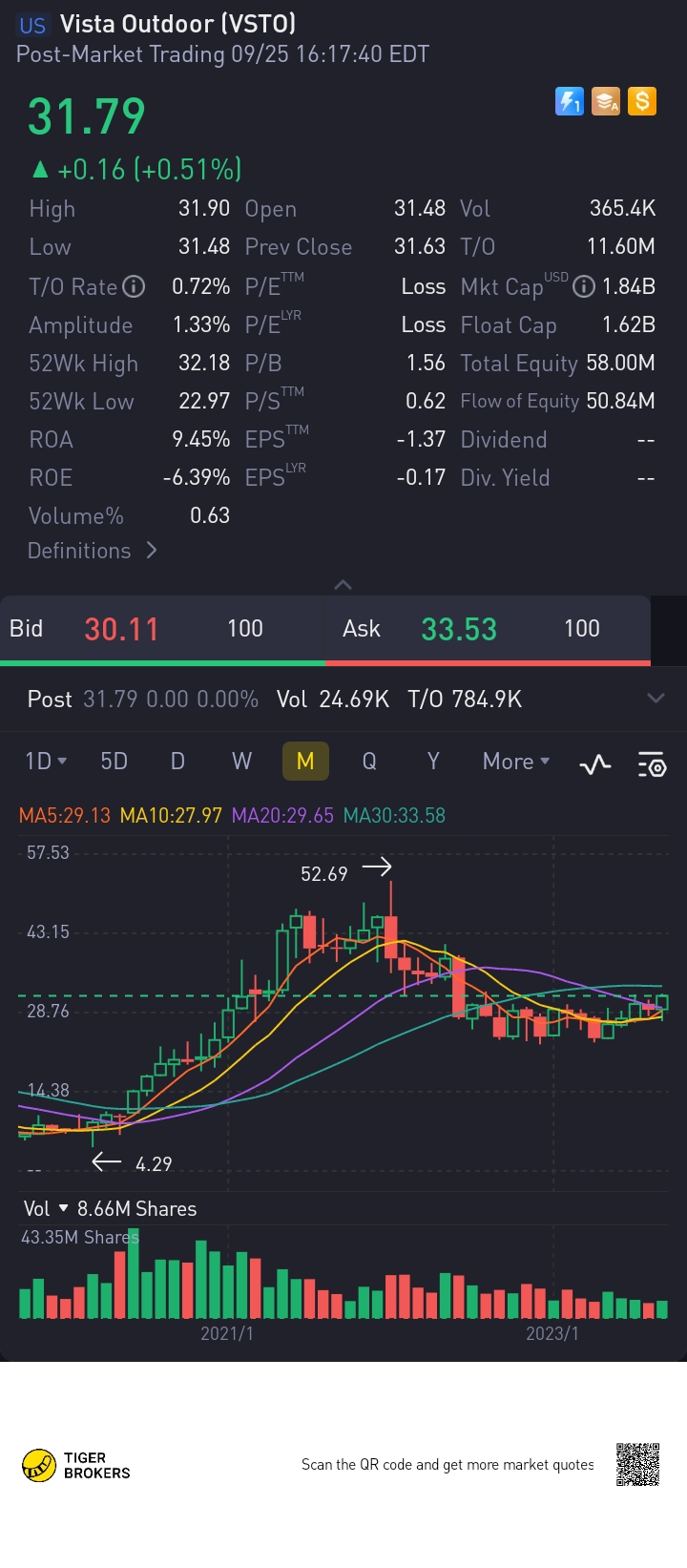The height and width of the screenshot is (1568, 687).
Task: Tap the Tiger Brokers logo
Action: 76,1465
